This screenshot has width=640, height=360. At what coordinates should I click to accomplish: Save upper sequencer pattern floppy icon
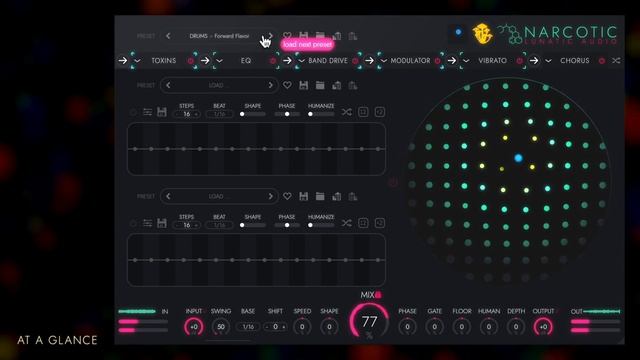coord(162,112)
